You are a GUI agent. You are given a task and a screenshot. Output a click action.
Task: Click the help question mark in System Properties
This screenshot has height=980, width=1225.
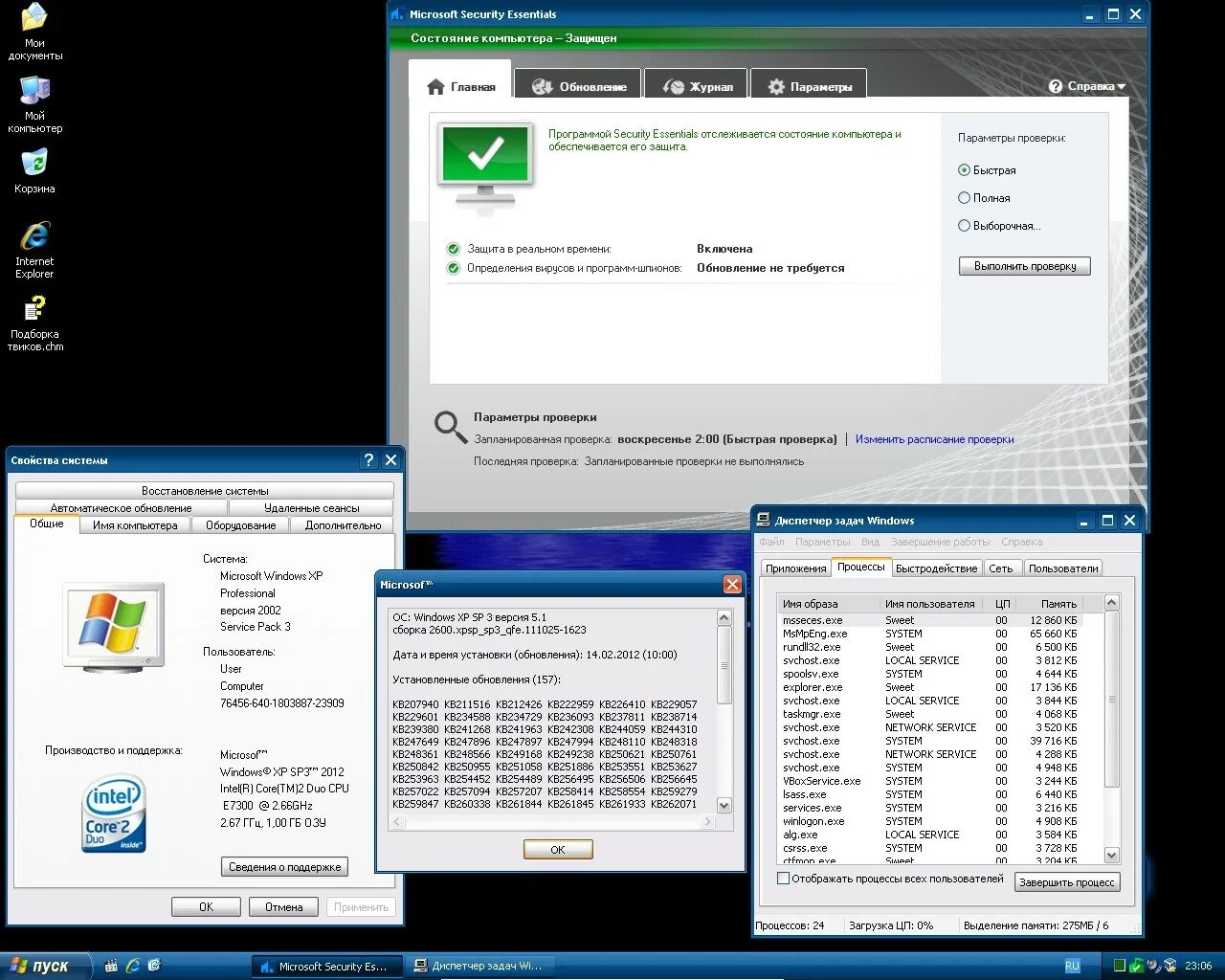click(x=369, y=460)
